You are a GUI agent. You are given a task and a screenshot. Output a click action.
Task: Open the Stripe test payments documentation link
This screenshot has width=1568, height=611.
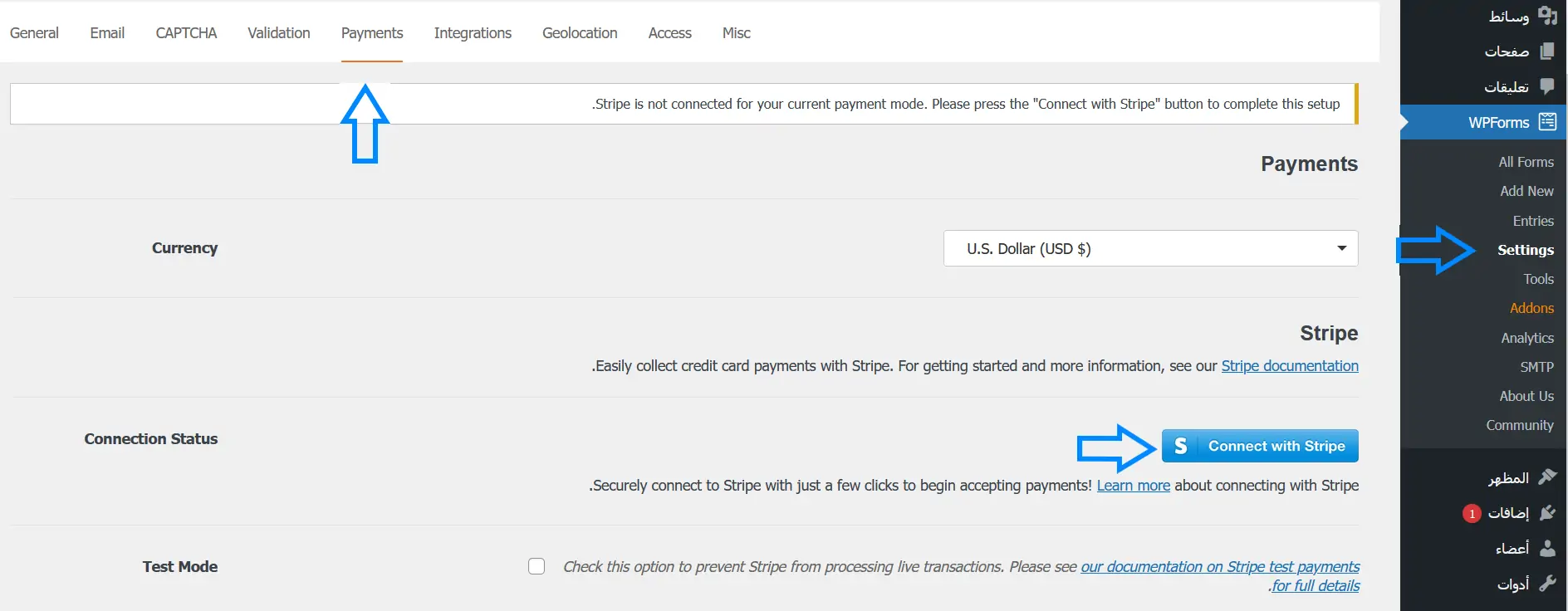click(x=1219, y=567)
